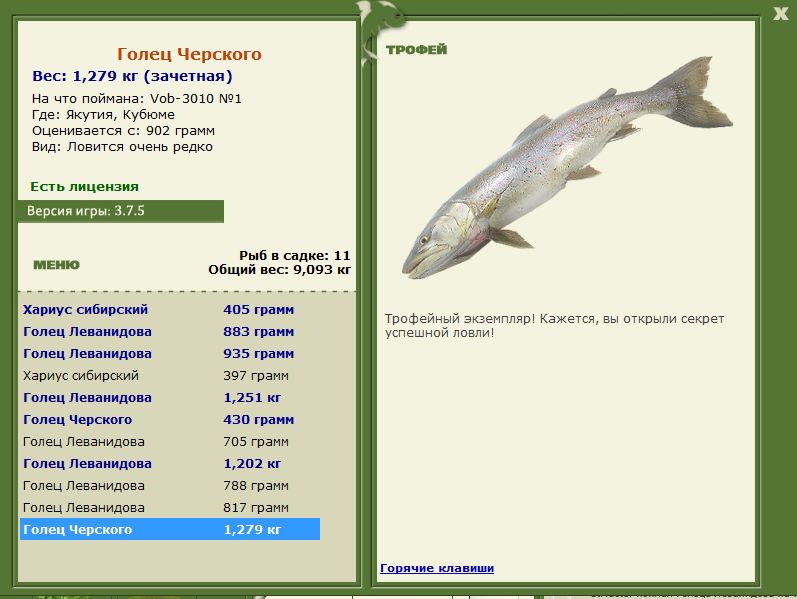Open the Горячие клавиши link
The width and height of the screenshot is (797, 599).
point(437,568)
